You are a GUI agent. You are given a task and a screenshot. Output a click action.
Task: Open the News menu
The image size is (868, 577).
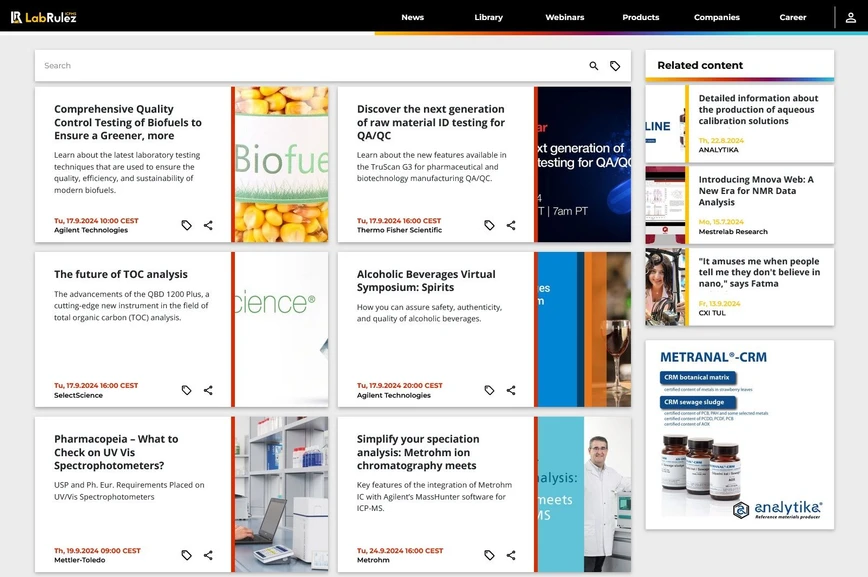(412, 17)
